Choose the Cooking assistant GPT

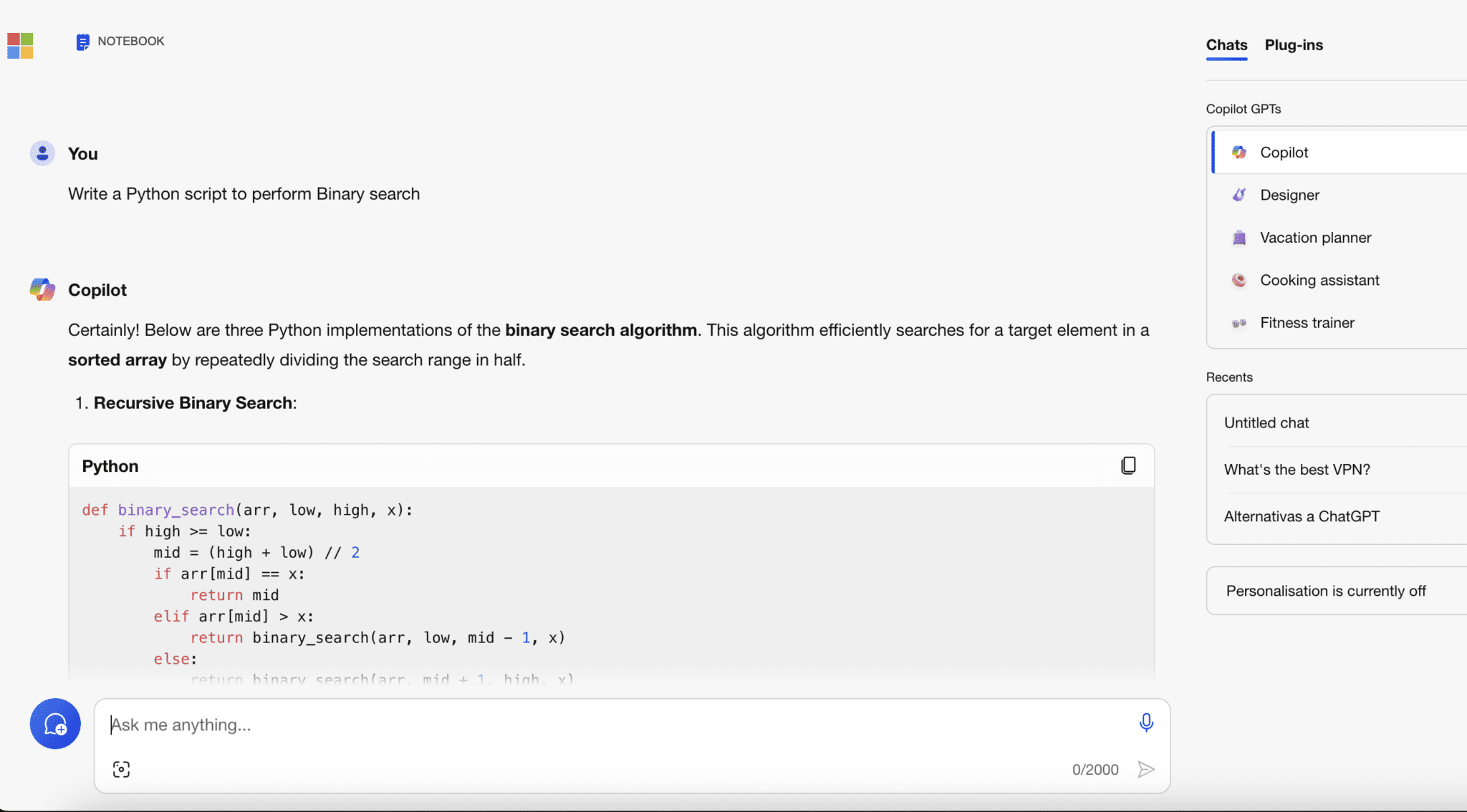coord(1319,280)
